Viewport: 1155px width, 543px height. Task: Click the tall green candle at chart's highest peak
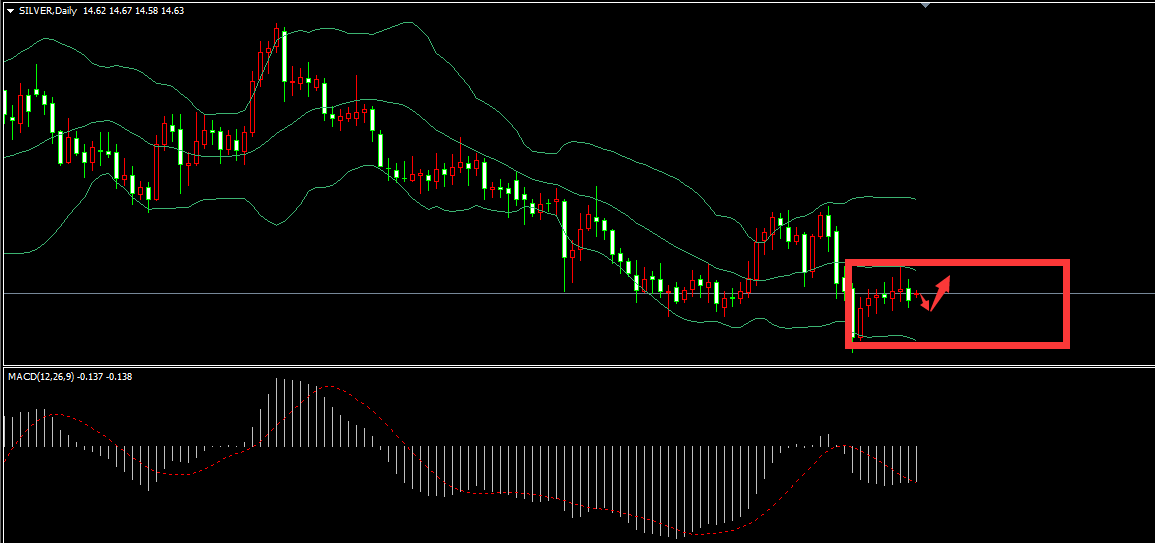[284, 58]
